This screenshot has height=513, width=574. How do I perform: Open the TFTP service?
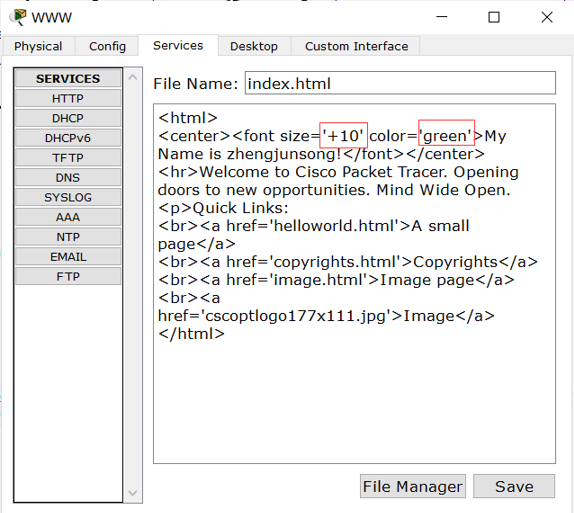coord(68,157)
